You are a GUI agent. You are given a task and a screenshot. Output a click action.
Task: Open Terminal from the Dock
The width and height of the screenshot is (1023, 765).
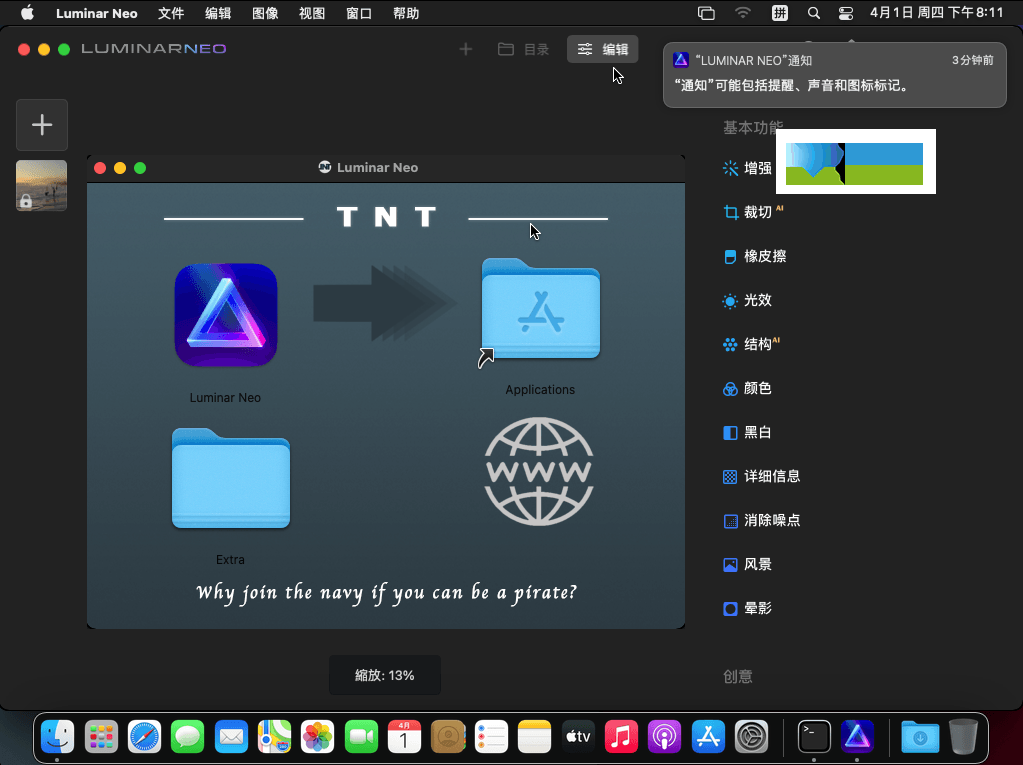point(814,737)
